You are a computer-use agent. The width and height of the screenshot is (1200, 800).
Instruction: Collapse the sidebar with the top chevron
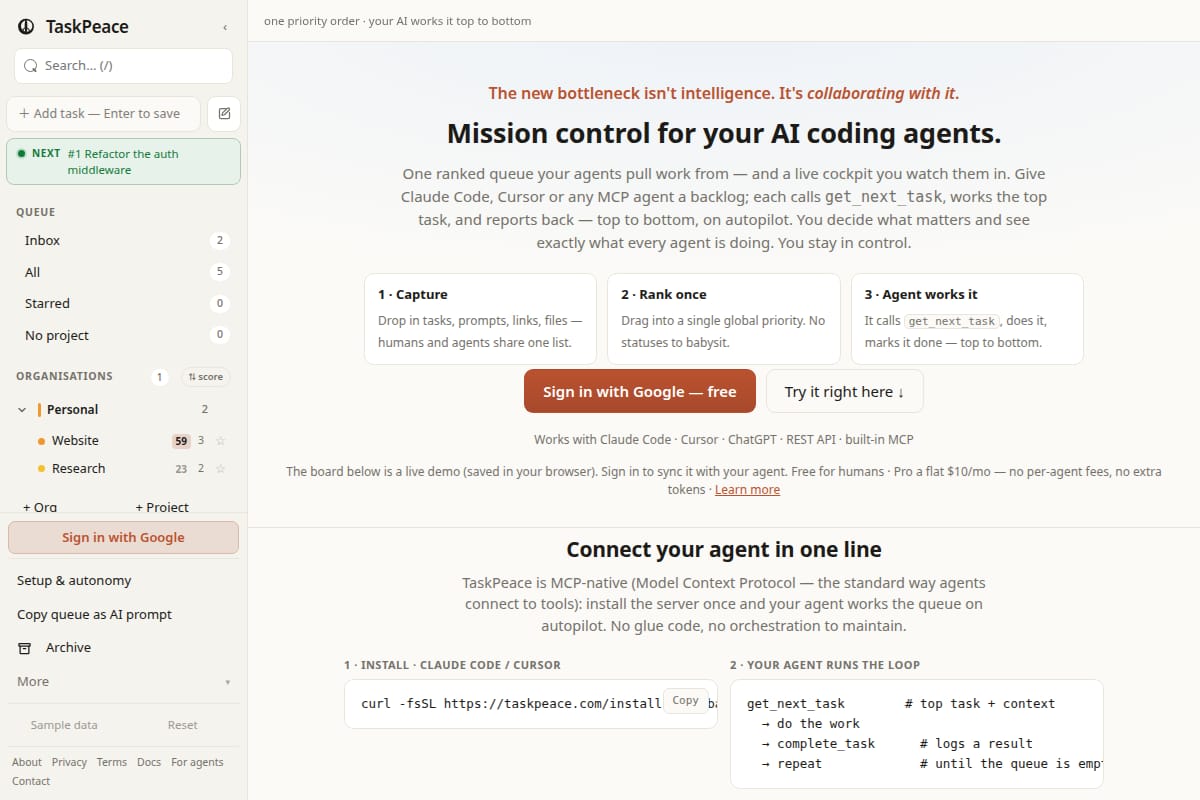[x=224, y=27]
